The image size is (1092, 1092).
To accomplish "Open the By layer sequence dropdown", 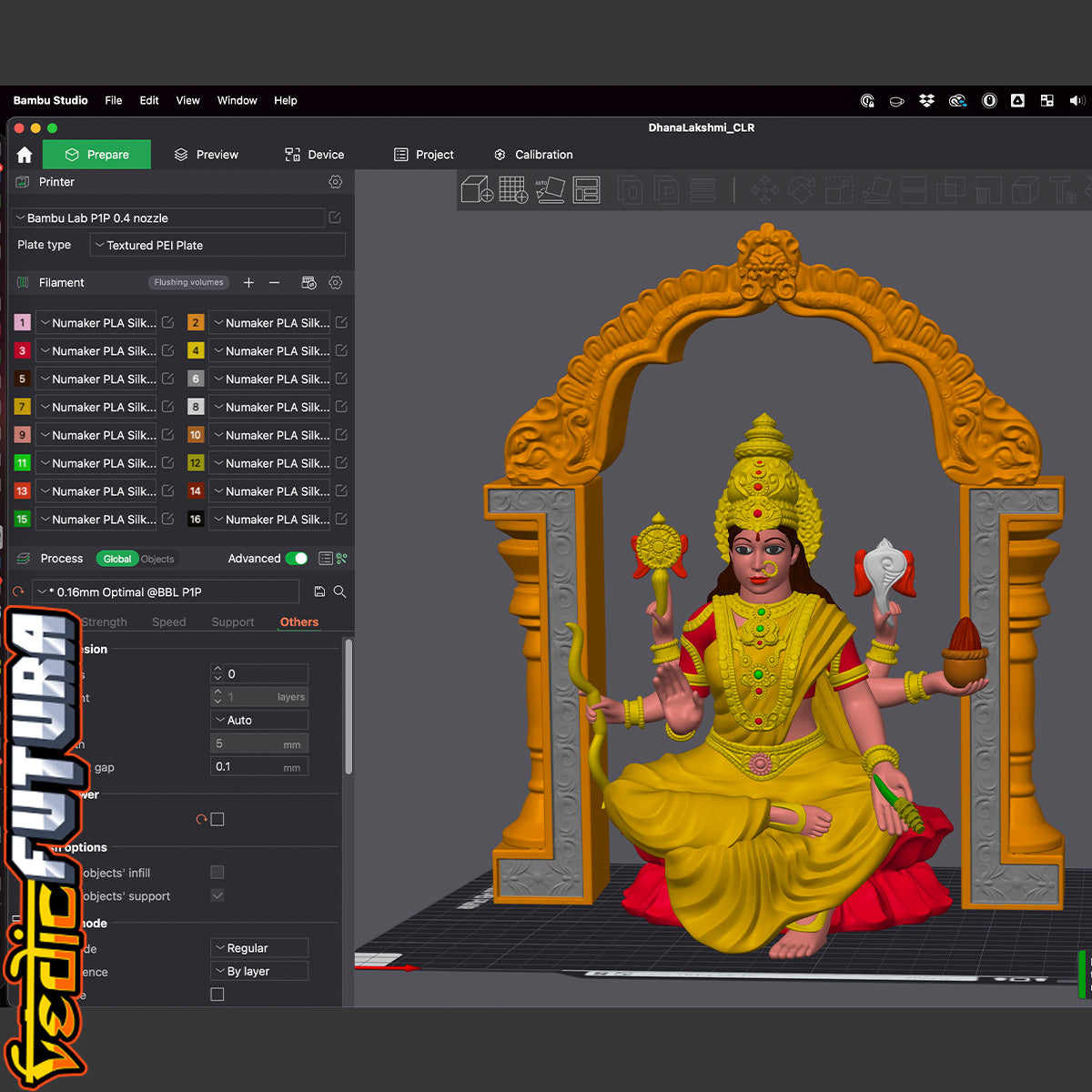I will [x=259, y=971].
